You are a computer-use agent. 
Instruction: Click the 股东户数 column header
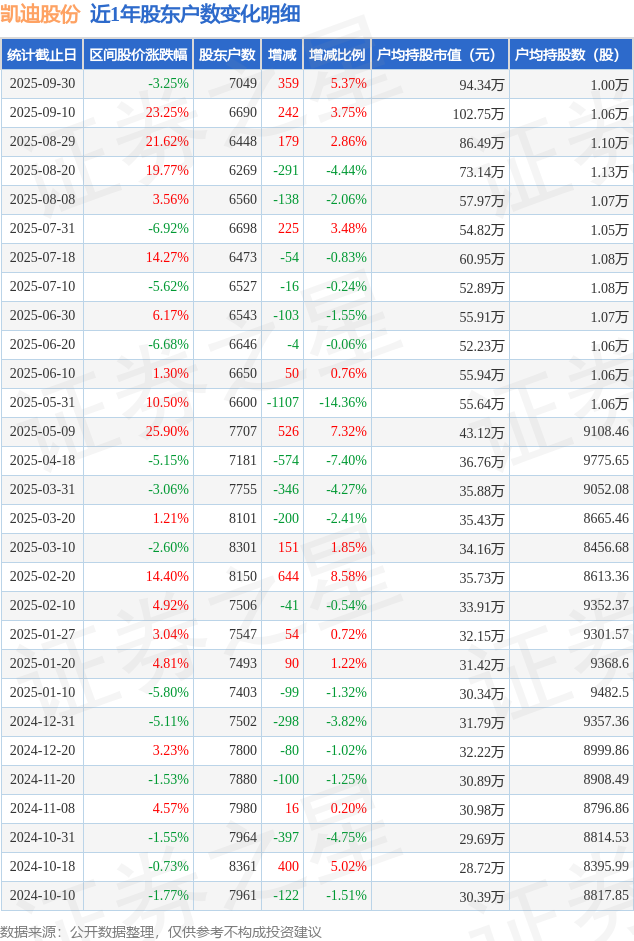[226, 55]
